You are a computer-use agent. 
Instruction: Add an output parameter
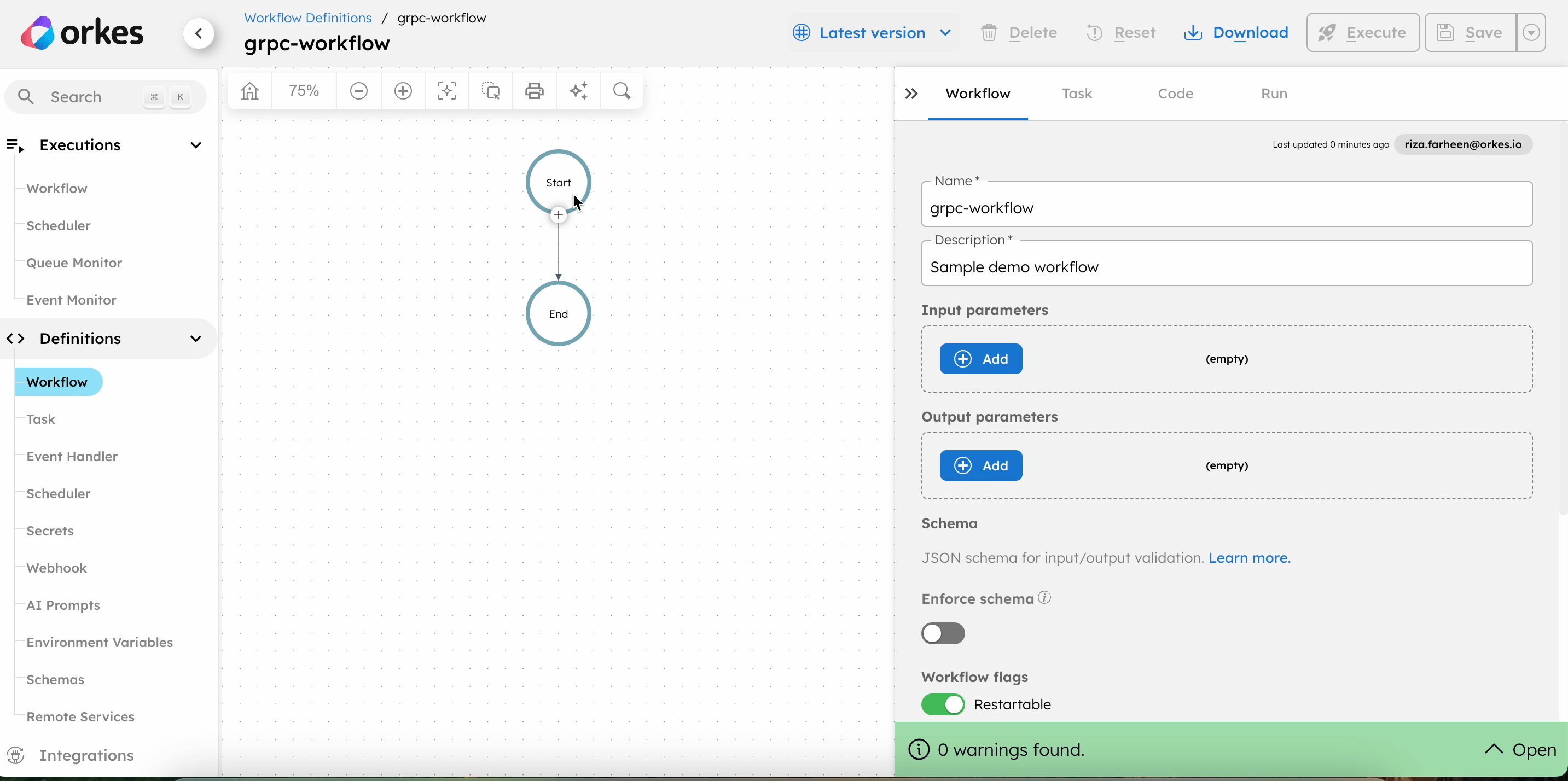[980, 465]
